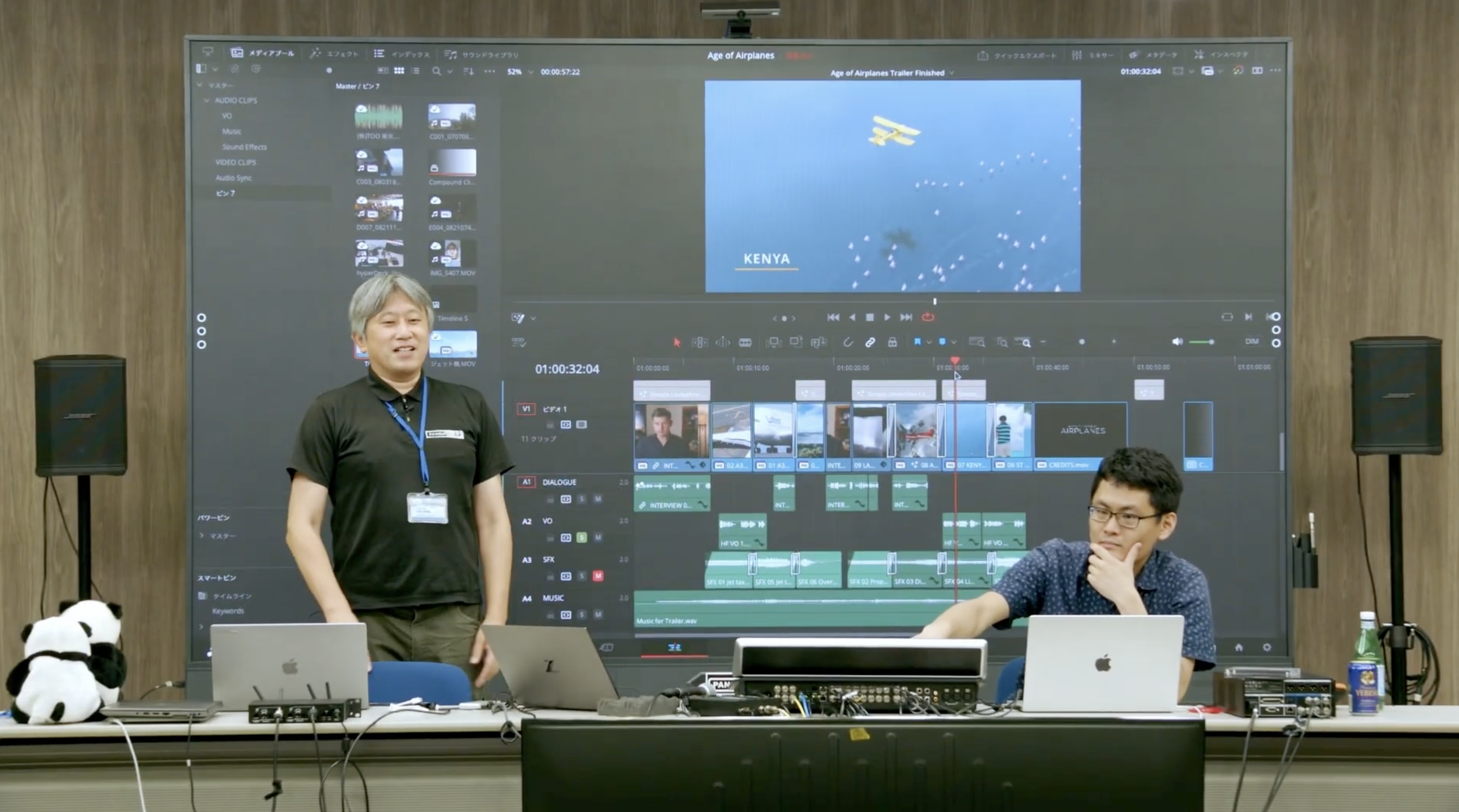
Task: Open the Mixer panel
Action: [x=1092, y=55]
